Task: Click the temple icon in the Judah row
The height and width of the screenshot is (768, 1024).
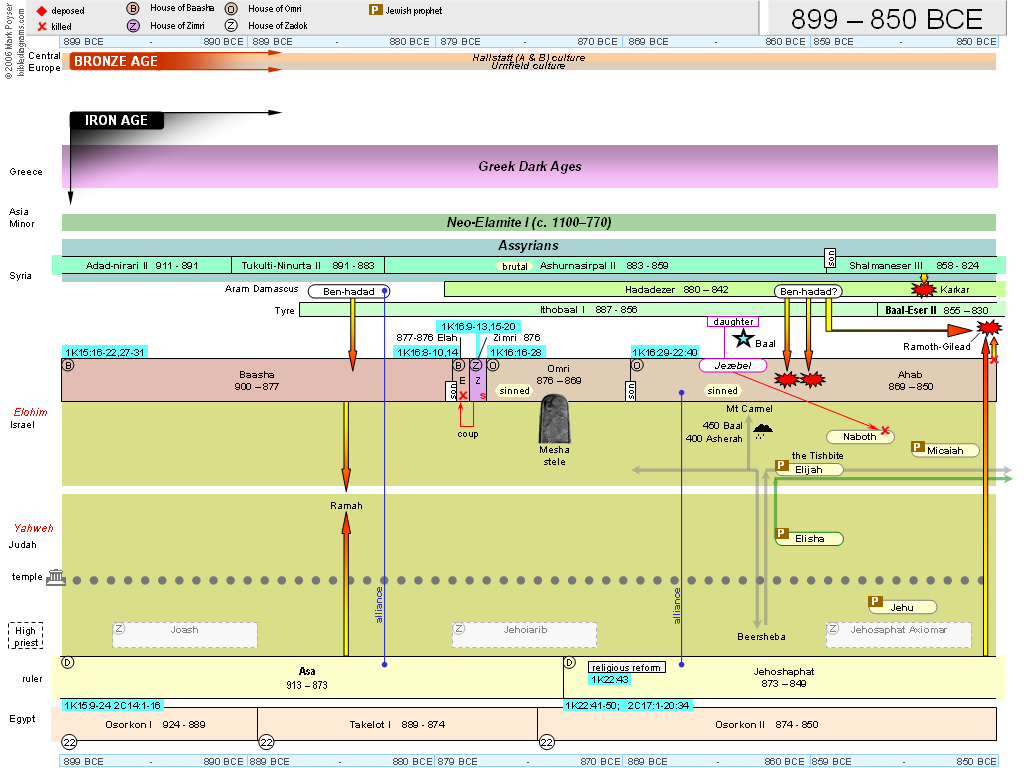Action: 55,579
